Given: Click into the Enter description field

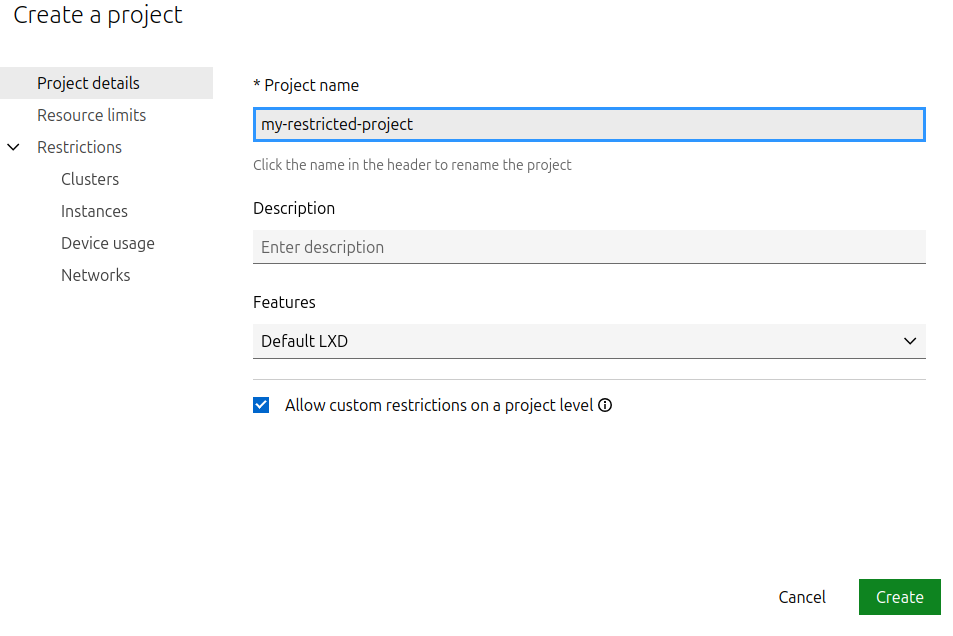Looking at the screenshot, I should click(x=588, y=247).
